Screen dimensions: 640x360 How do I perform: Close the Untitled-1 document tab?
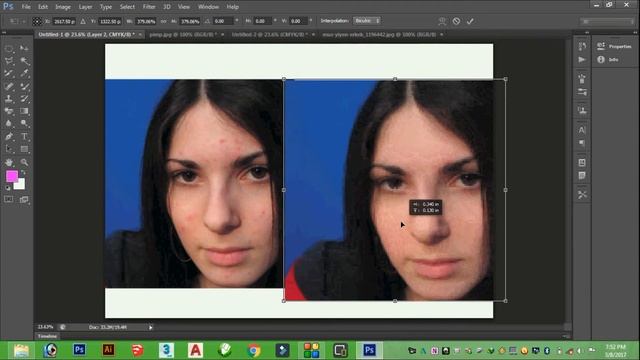(x=140, y=35)
